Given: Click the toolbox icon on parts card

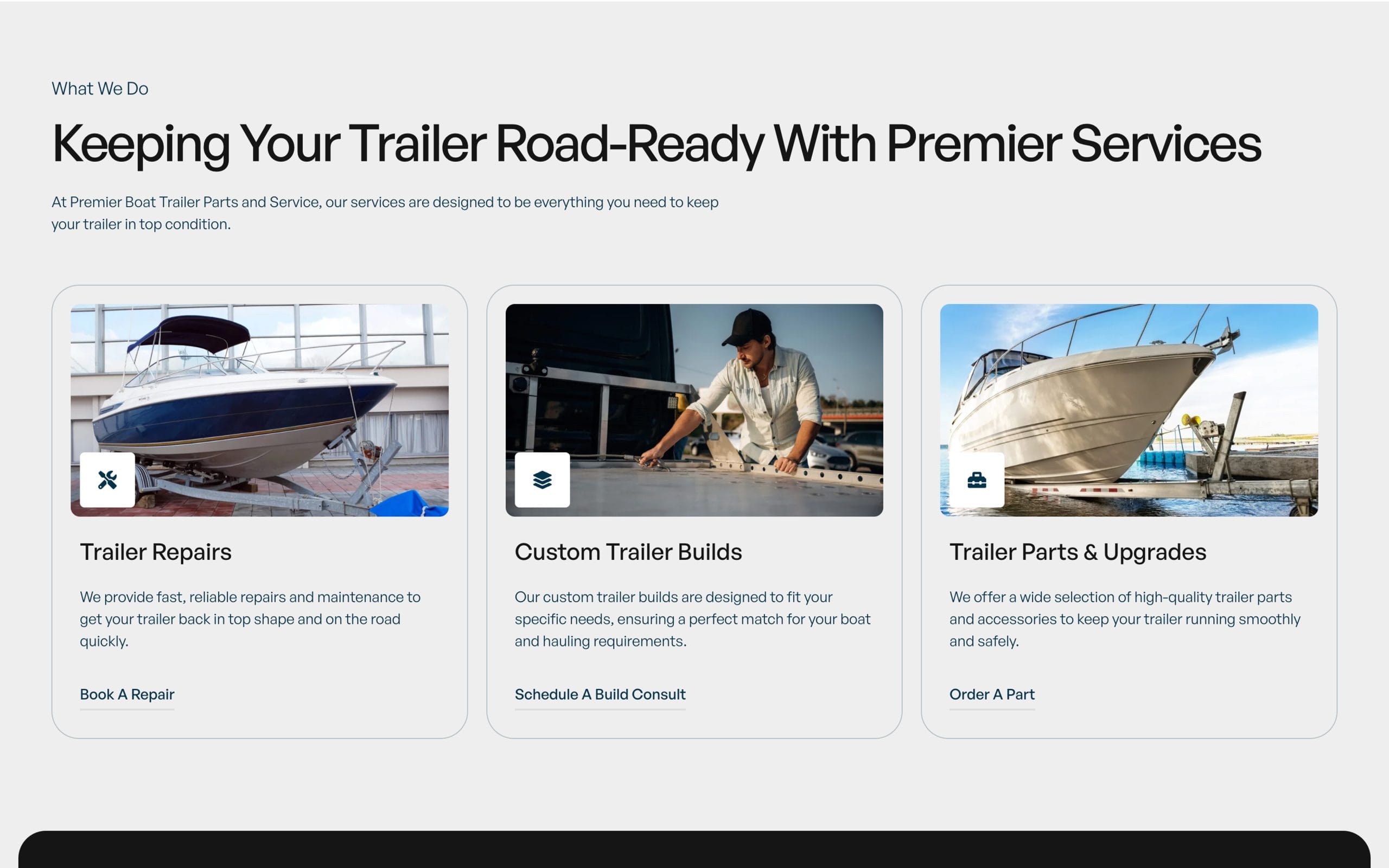Looking at the screenshot, I should point(976,480).
